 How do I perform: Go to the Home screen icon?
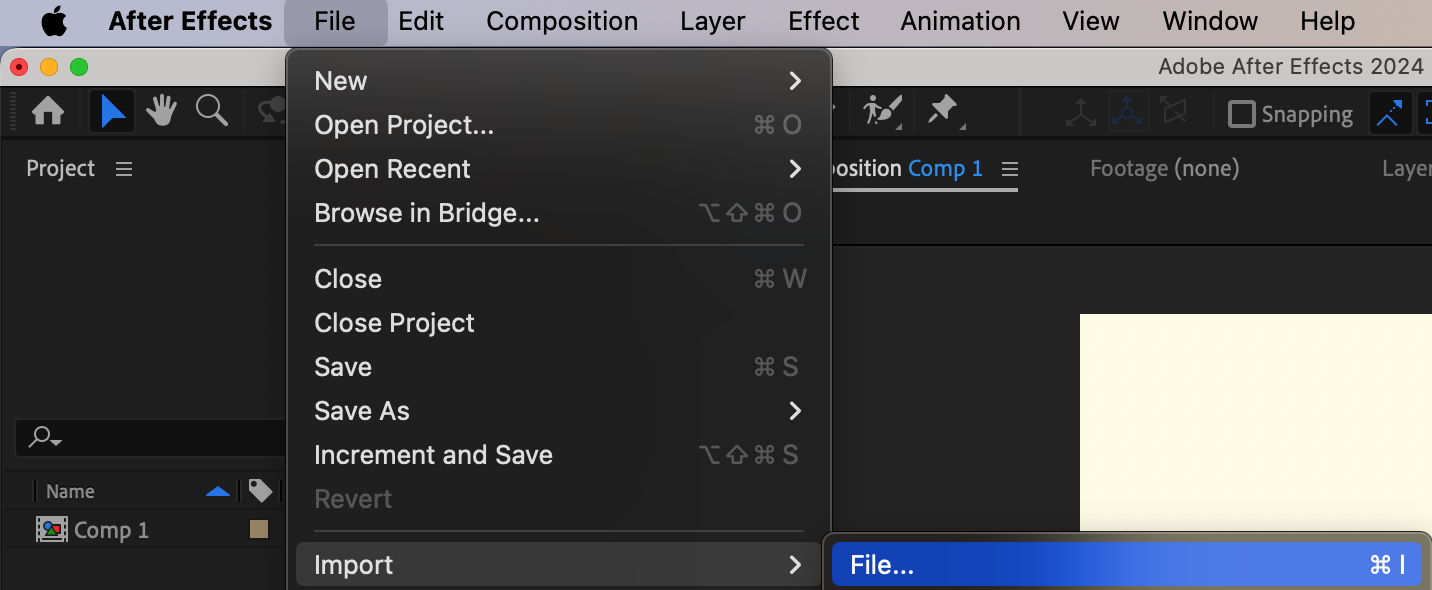point(48,112)
